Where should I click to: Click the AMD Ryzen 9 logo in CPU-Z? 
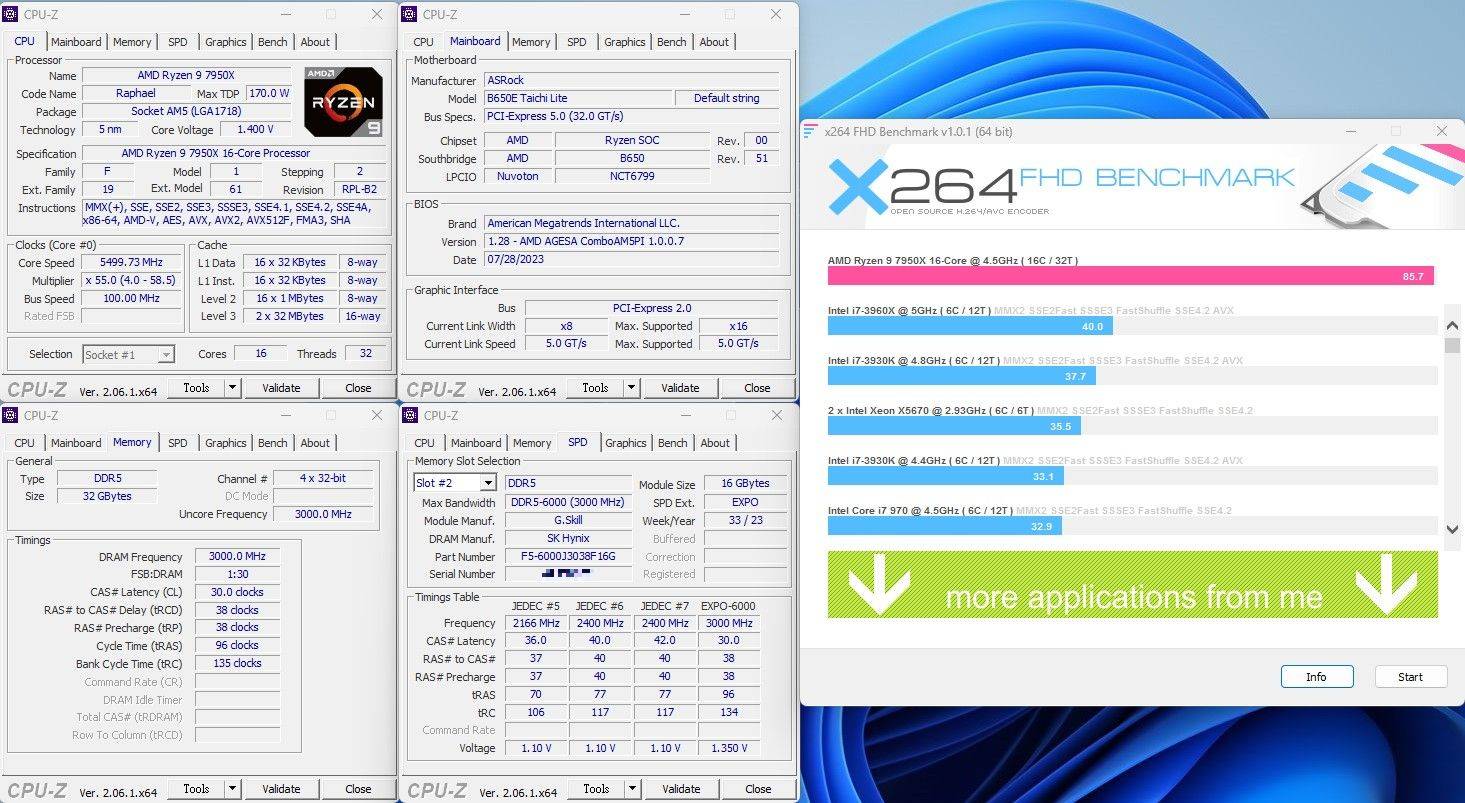(343, 101)
